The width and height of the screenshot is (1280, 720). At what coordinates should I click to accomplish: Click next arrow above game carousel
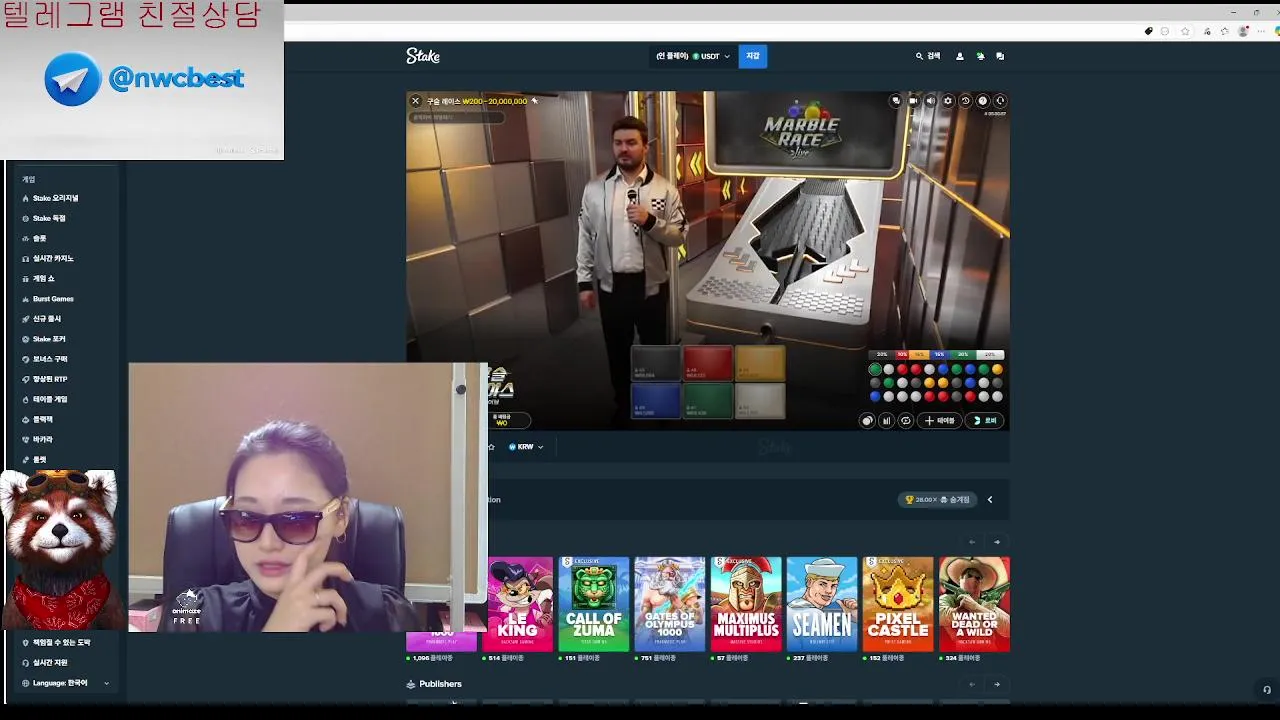pyautogui.click(x=996, y=542)
